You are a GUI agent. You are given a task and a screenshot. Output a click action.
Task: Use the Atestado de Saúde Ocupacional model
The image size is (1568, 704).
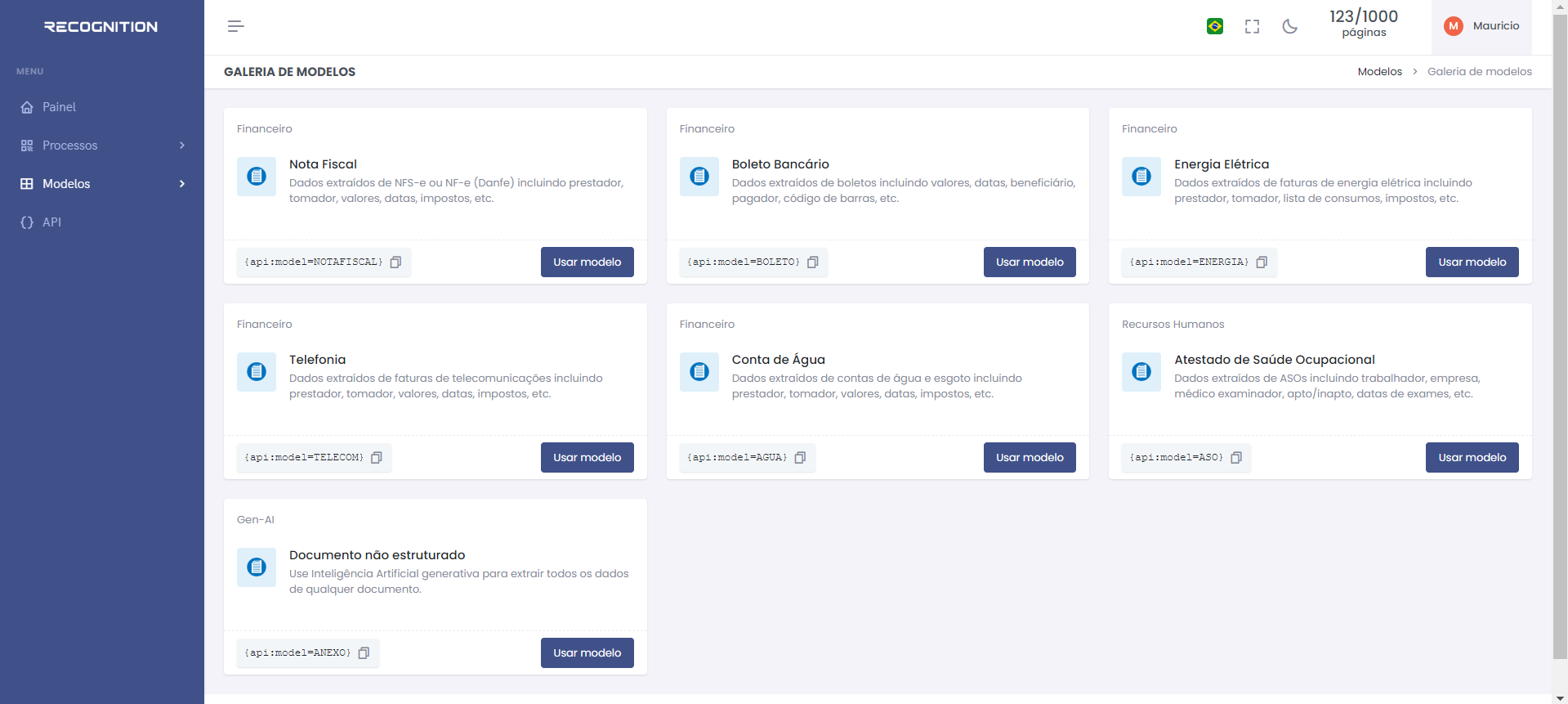[1472, 458]
